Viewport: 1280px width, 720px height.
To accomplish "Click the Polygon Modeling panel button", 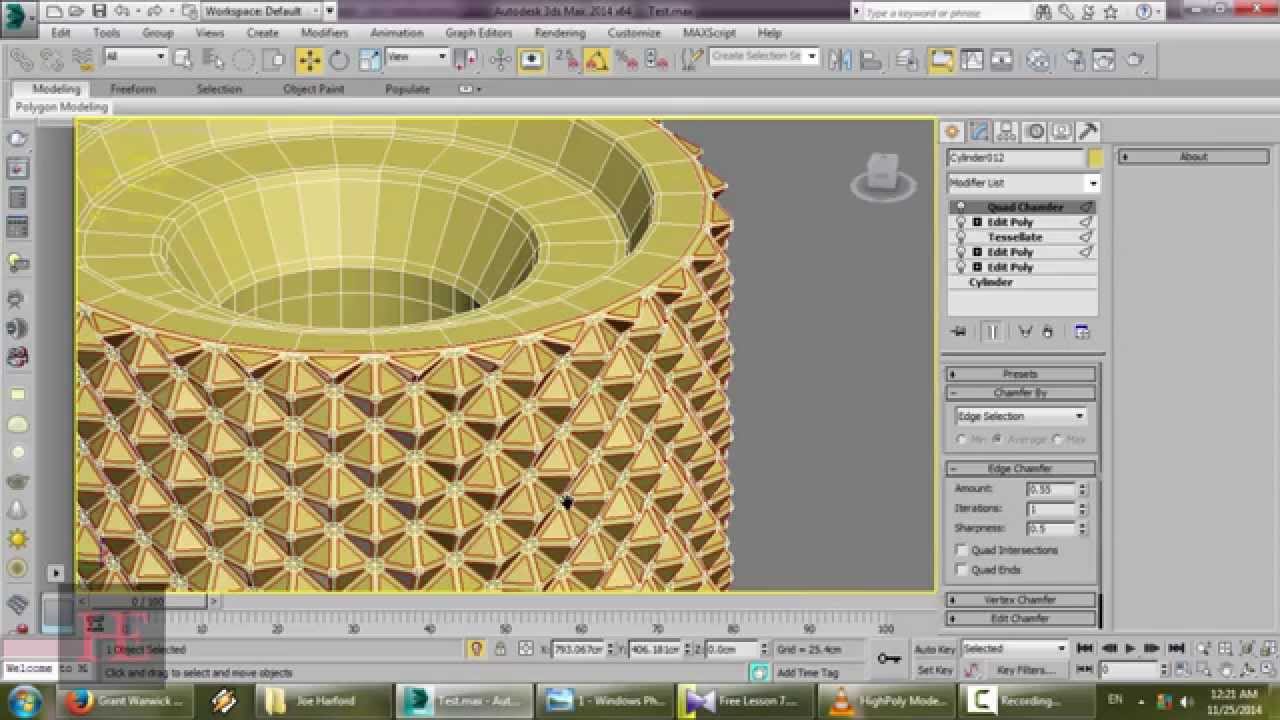I will 61,107.
